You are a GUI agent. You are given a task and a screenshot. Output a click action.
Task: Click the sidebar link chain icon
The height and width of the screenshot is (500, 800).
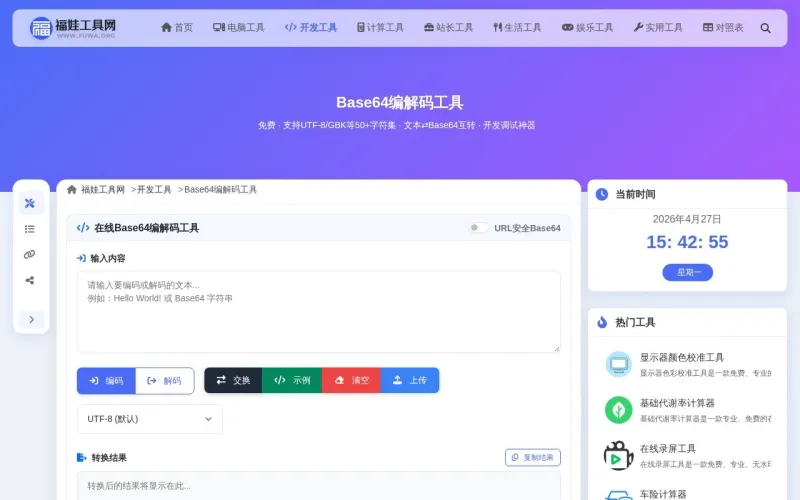click(30, 254)
